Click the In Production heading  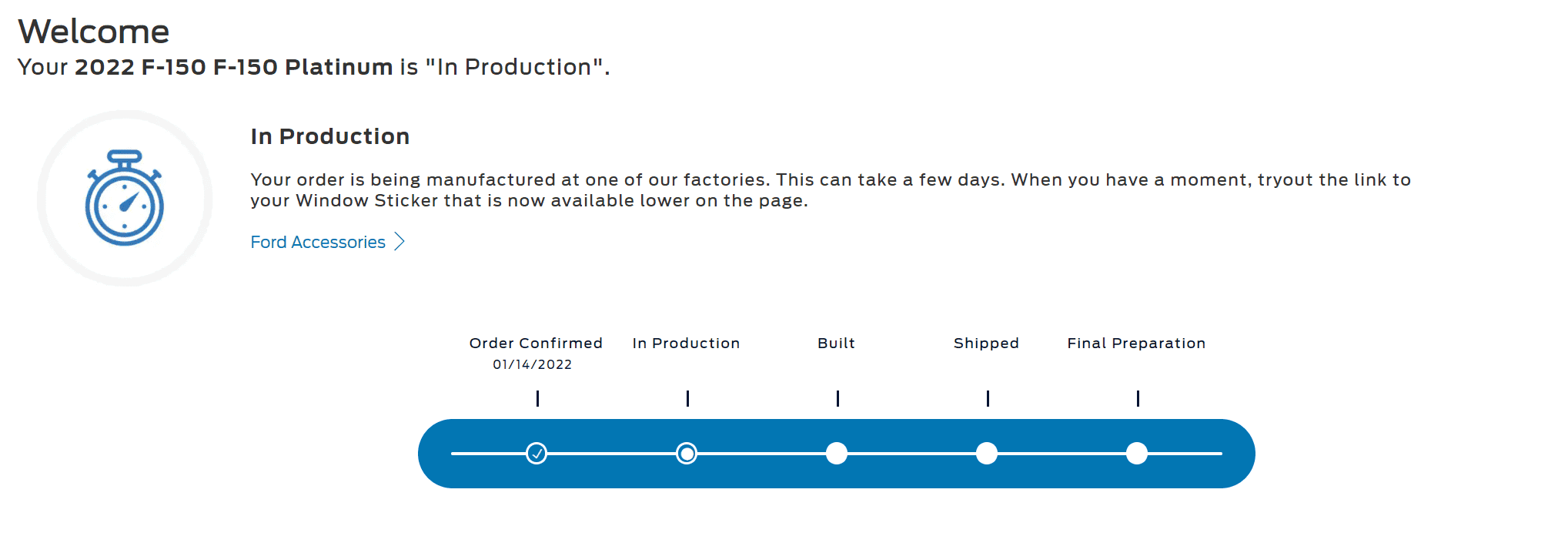(330, 136)
